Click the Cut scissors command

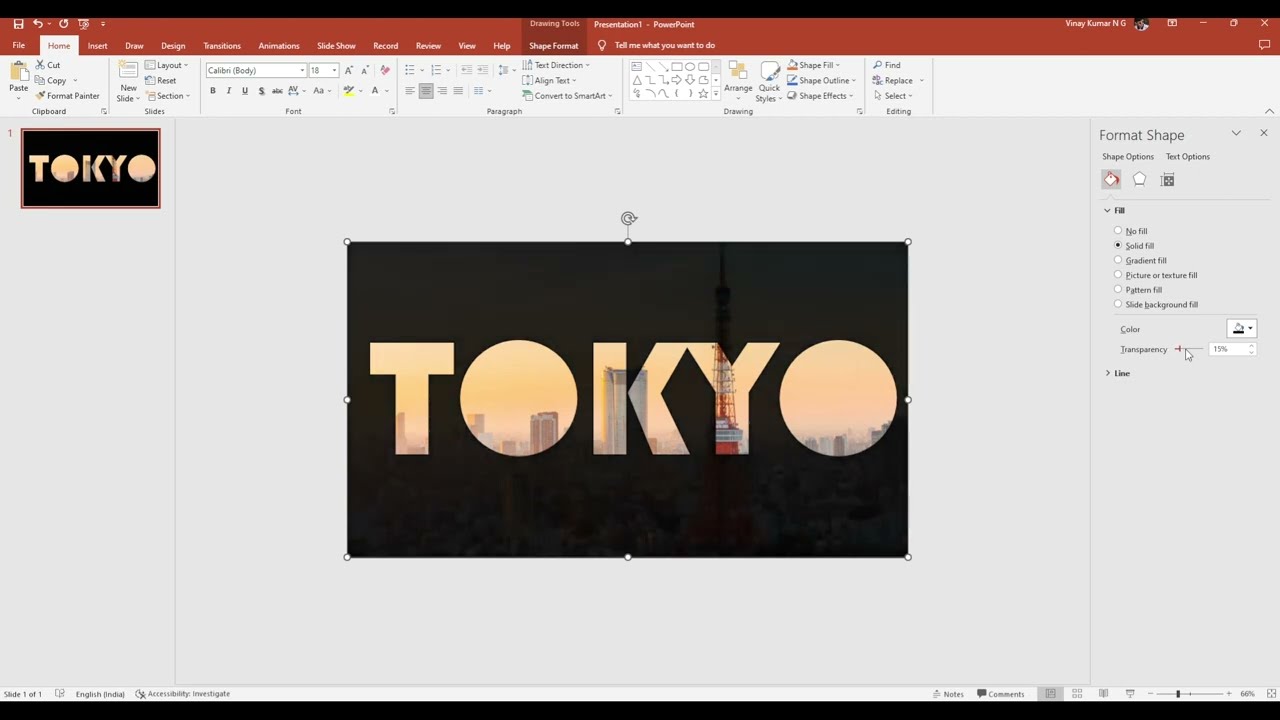point(48,65)
